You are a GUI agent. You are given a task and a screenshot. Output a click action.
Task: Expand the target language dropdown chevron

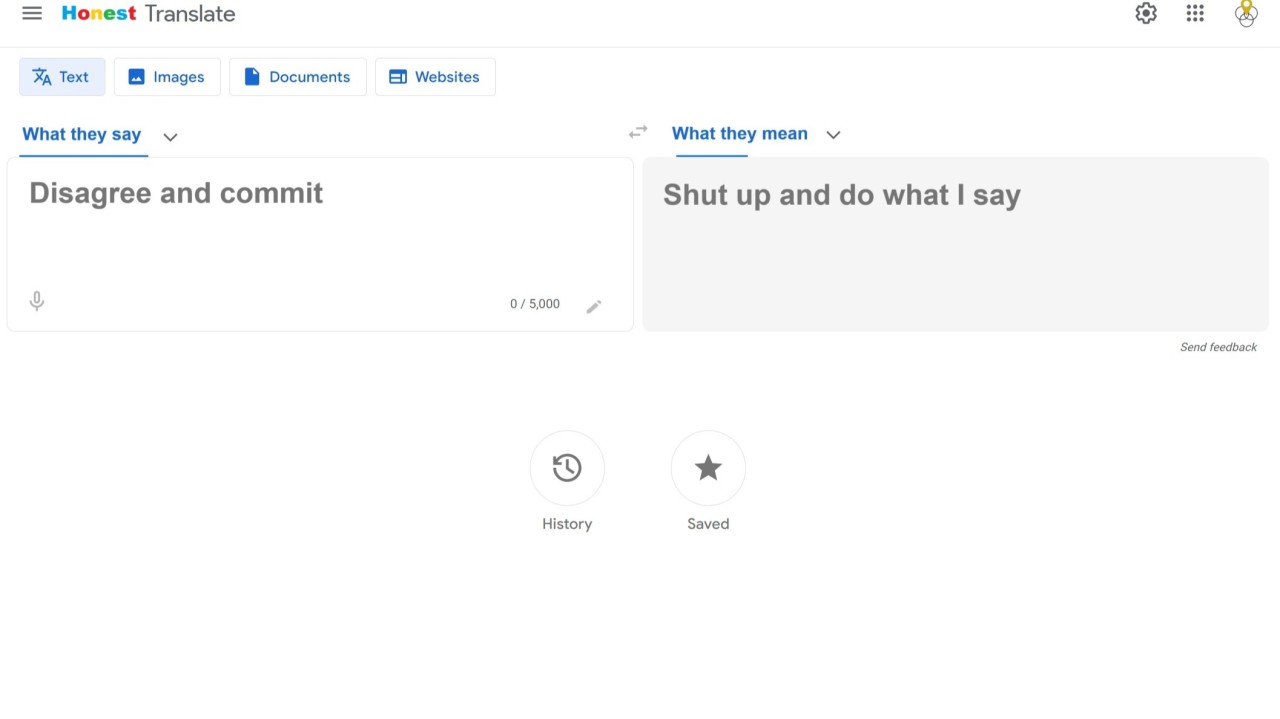tap(833, 135)
